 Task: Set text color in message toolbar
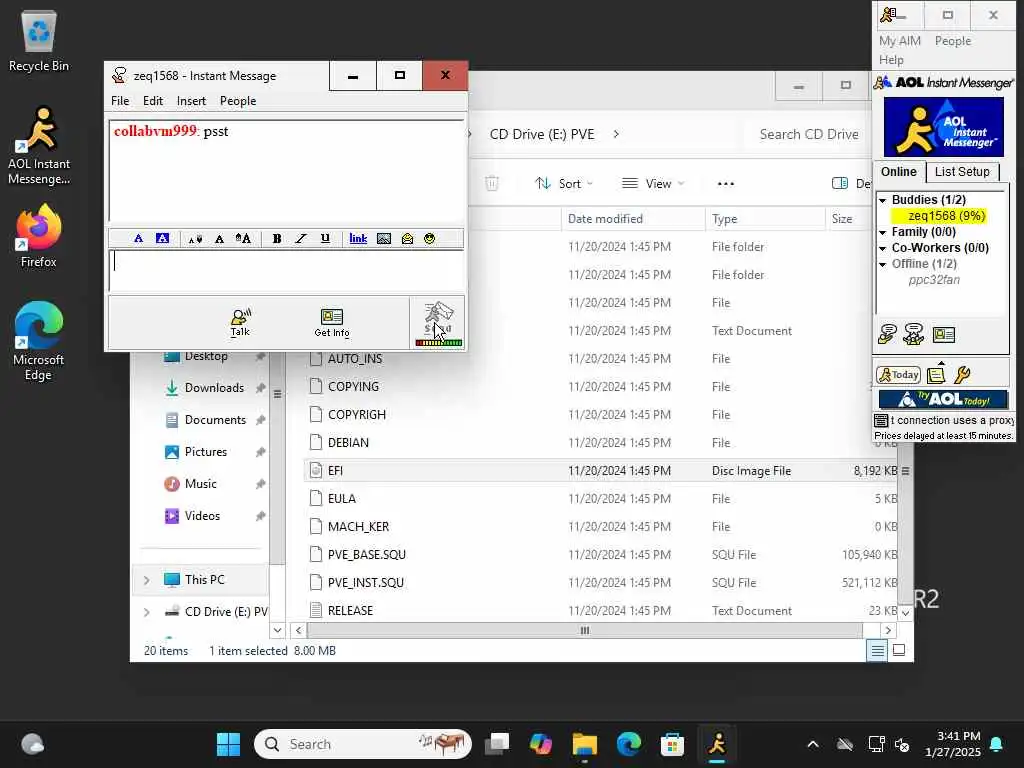[x=138, y=238]
